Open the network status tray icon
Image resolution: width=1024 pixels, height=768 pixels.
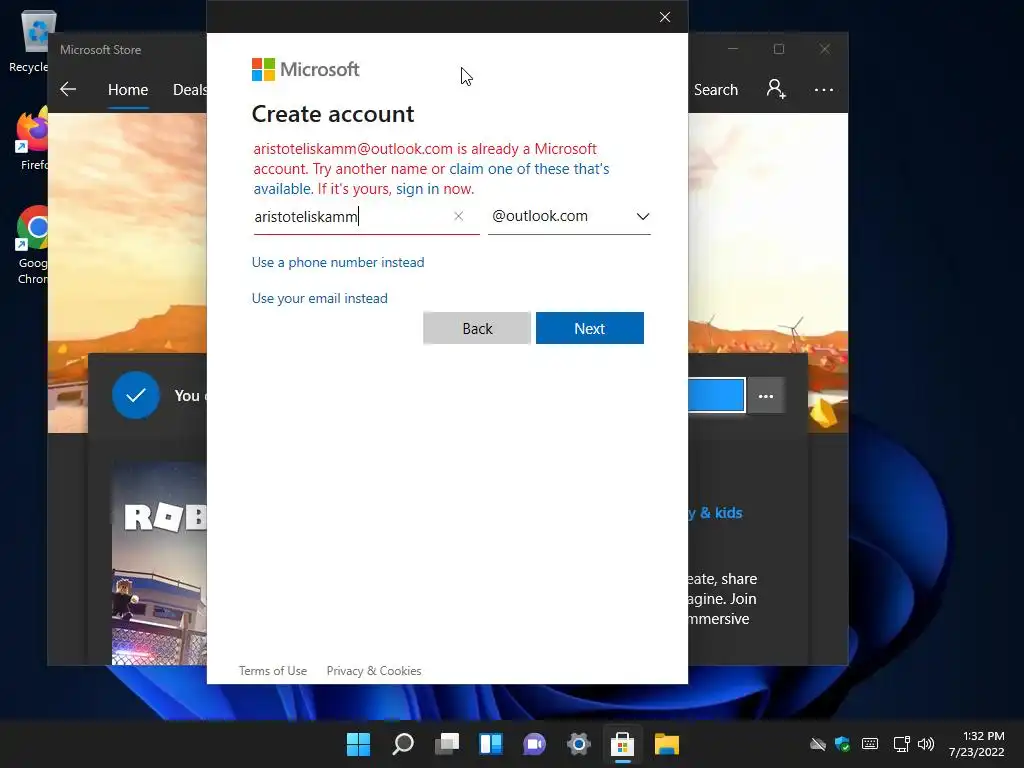(902, 744)
